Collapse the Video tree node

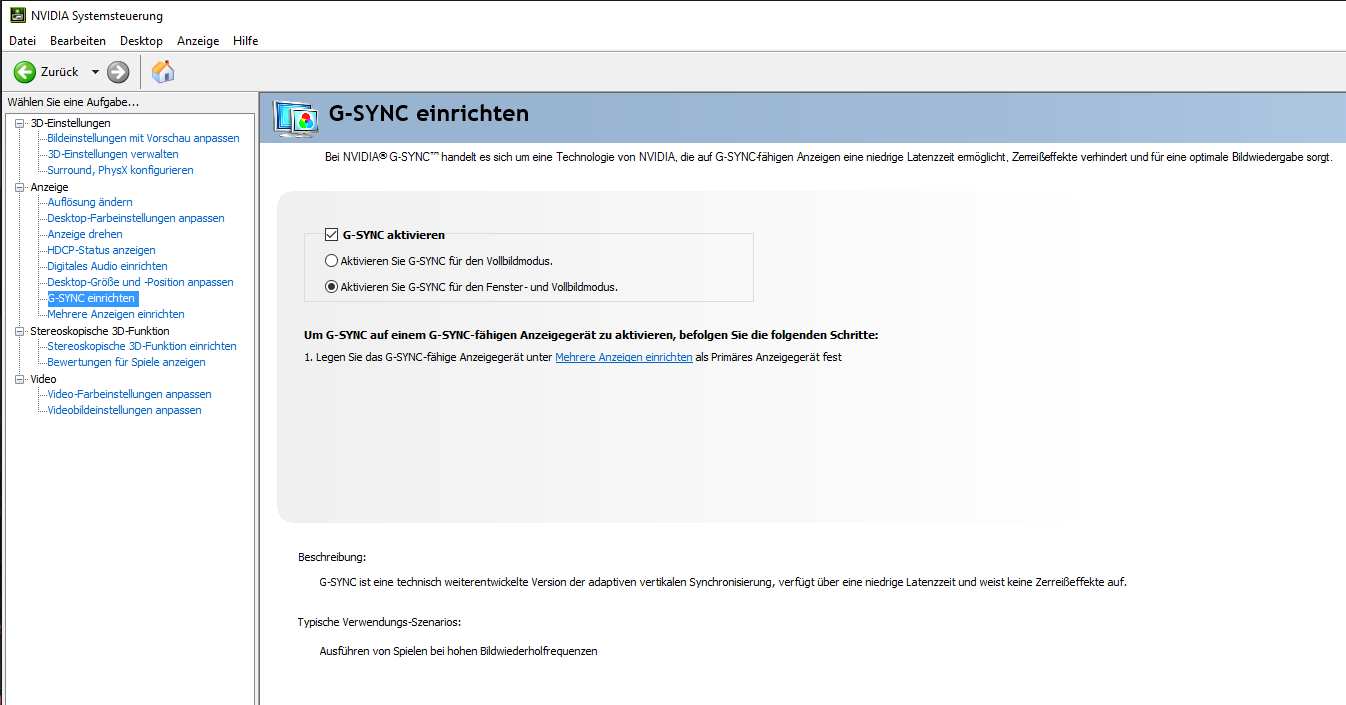(x=19, y=379)
